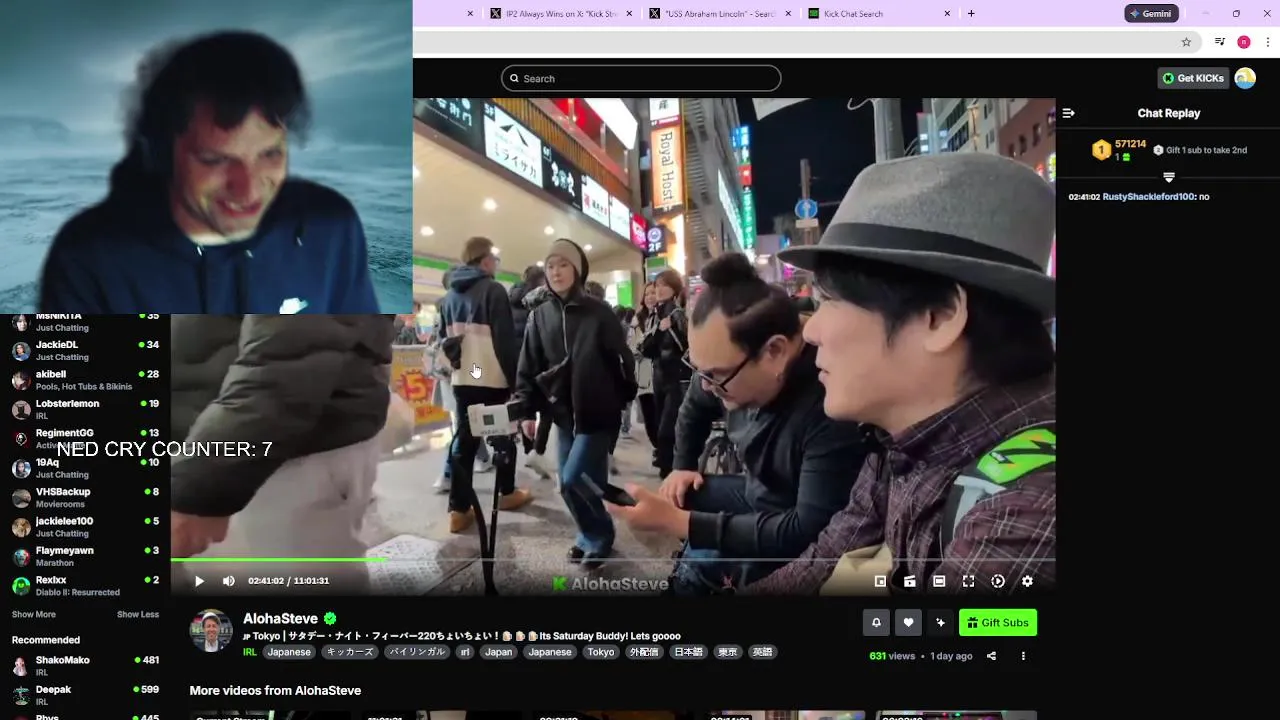
Task: Follow AlohaSteve with heart button
Action: point(908,622)
